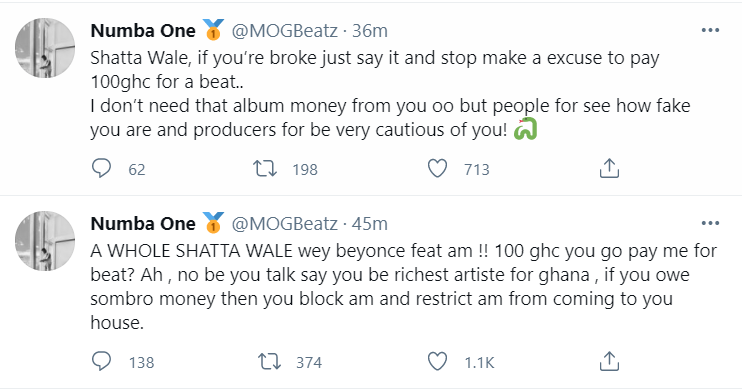Screen dimensions: 742x390
Task: Open more options menu on 45m tweet
Action: pos(710,223)
